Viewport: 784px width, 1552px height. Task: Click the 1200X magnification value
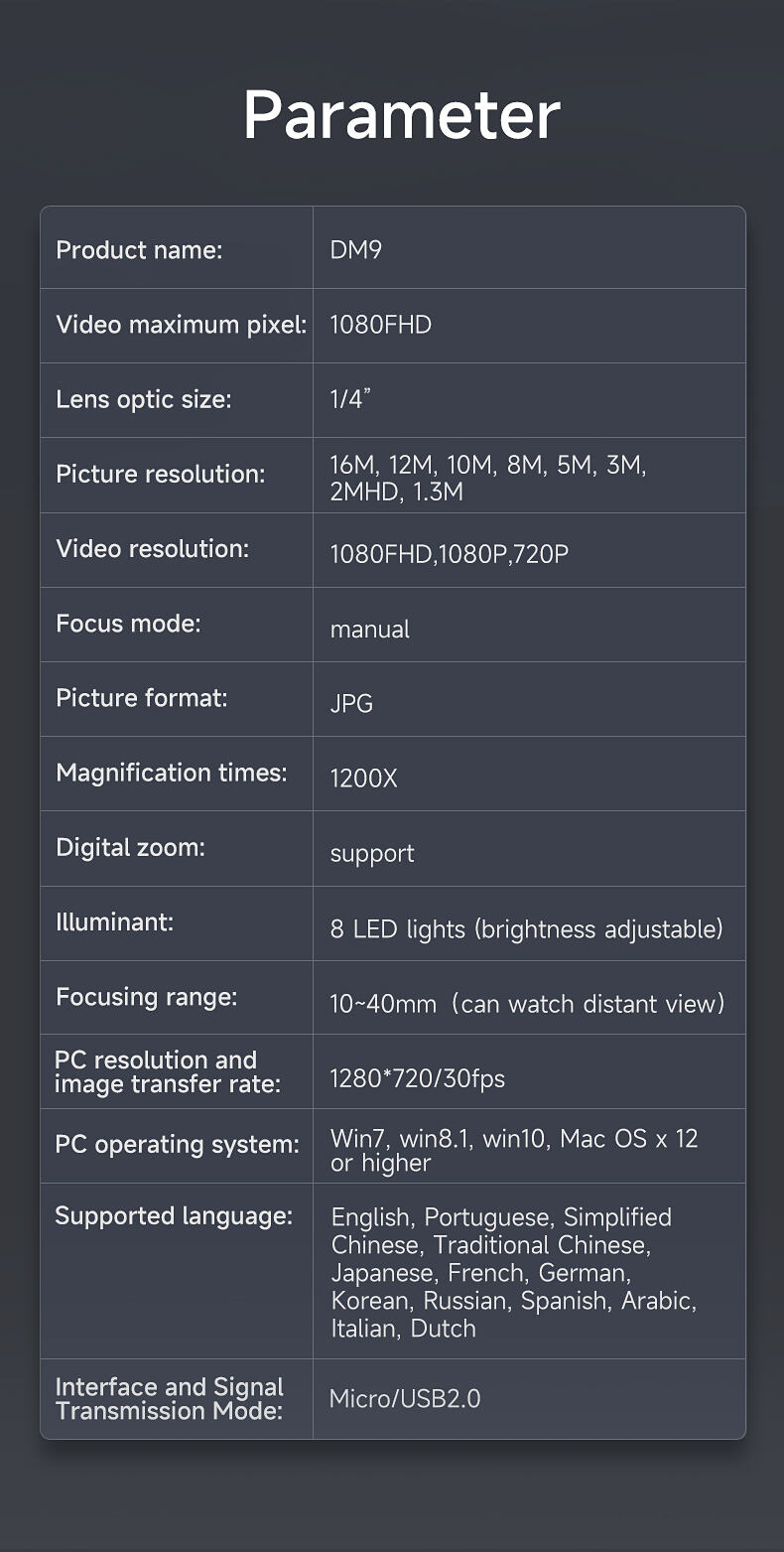[x=363, y=778]
